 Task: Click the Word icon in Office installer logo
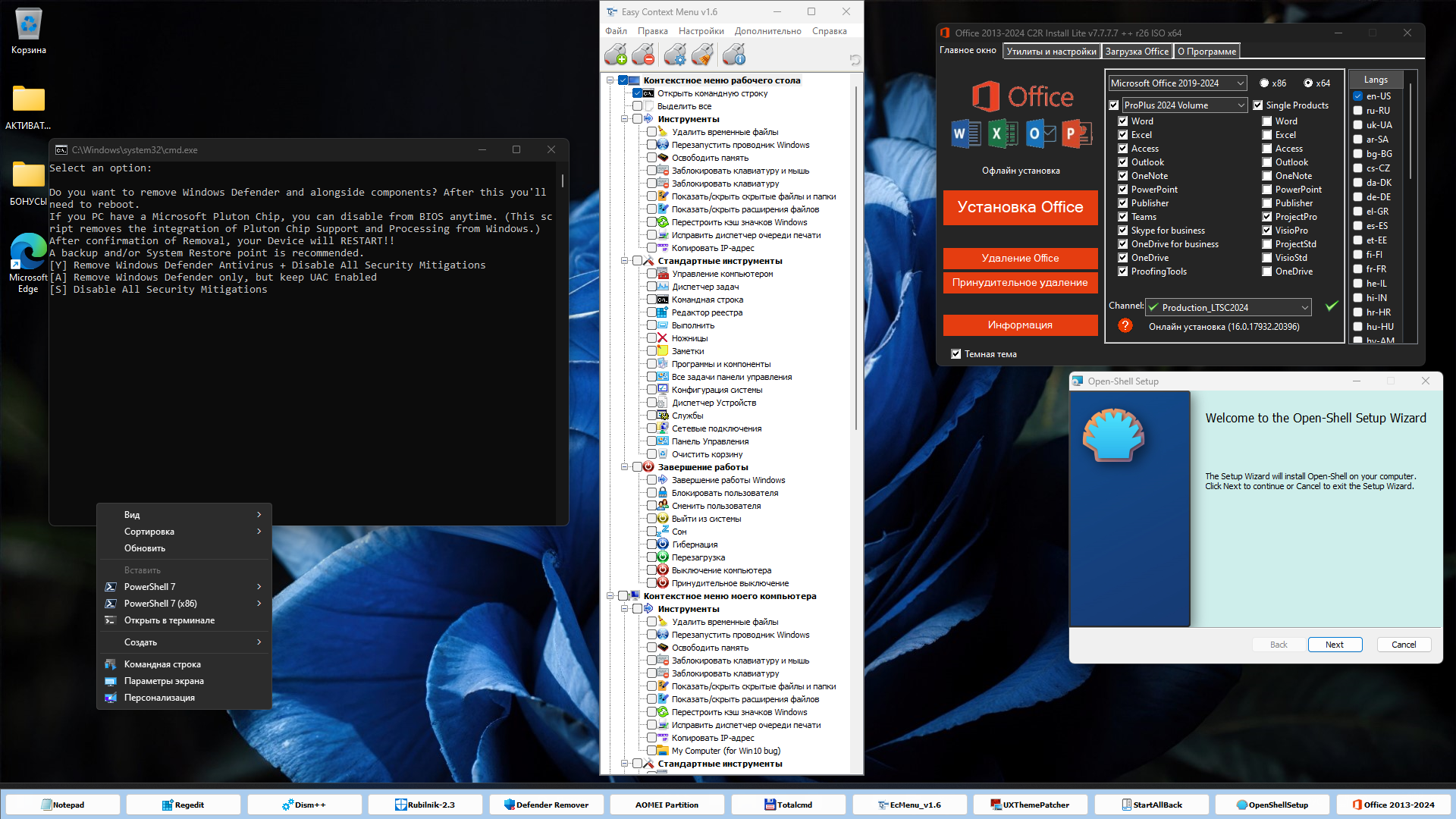(966, 134)
